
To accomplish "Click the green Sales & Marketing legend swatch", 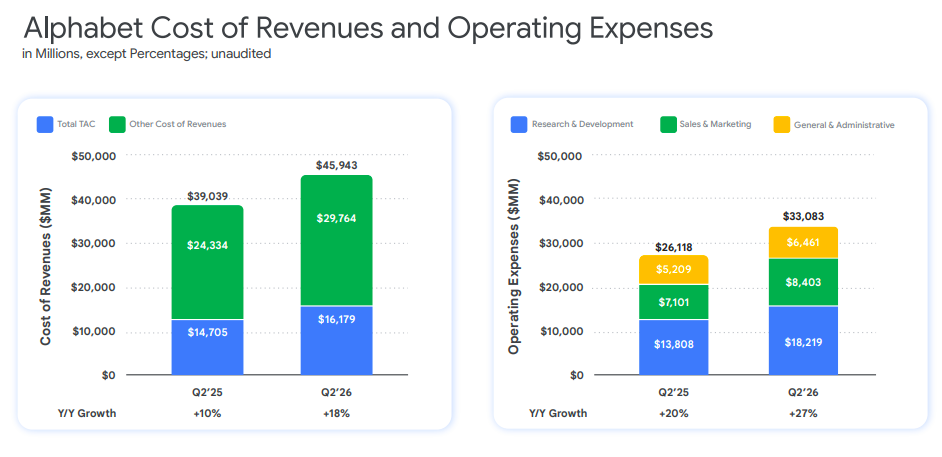I will click(x=668, y=124).
